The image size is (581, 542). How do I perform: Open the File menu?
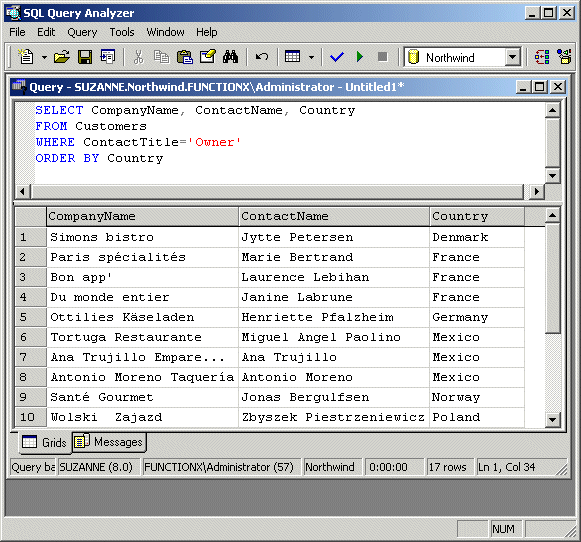click(x=17, y=32)
